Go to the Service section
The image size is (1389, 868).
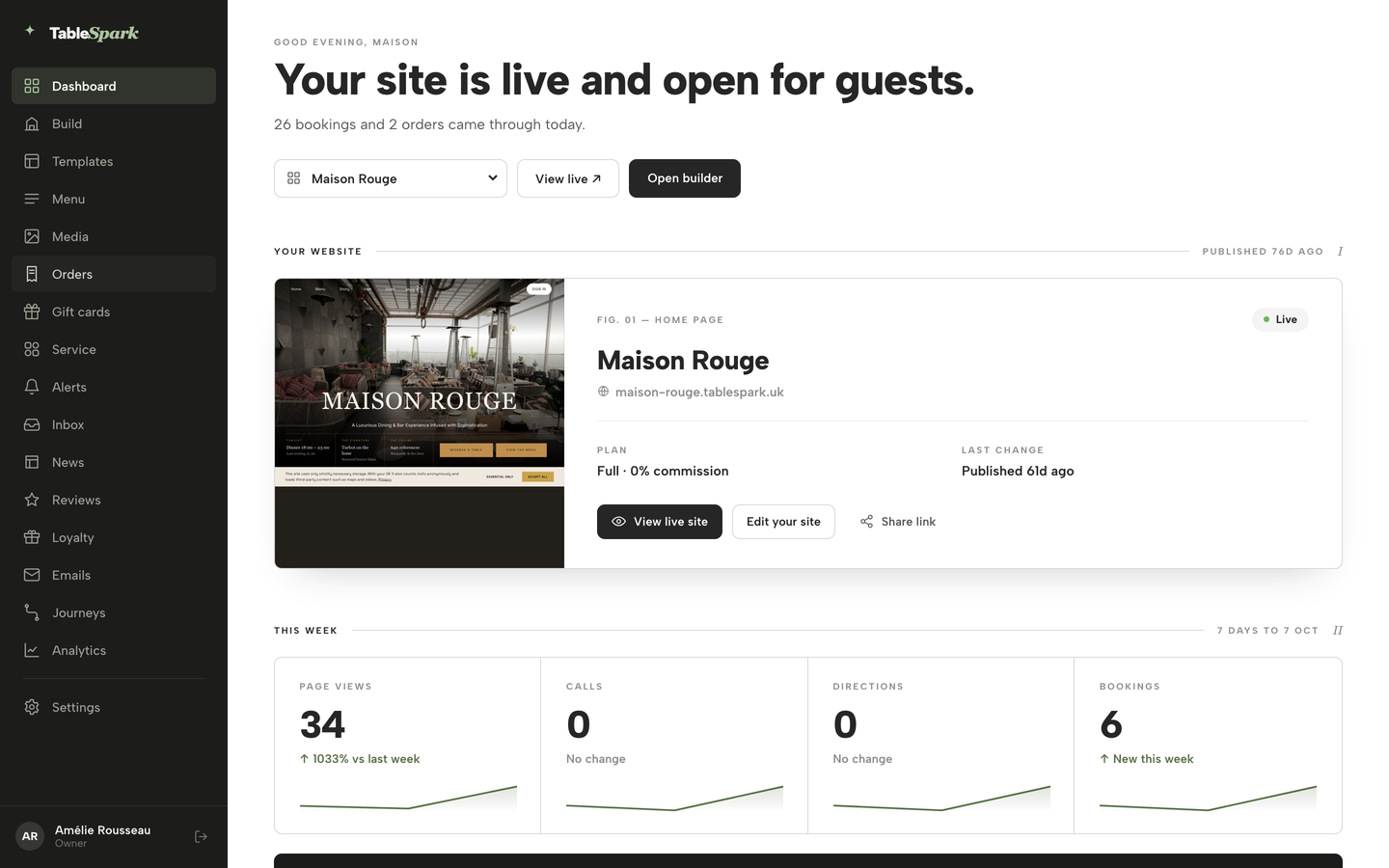click(114, 349)
